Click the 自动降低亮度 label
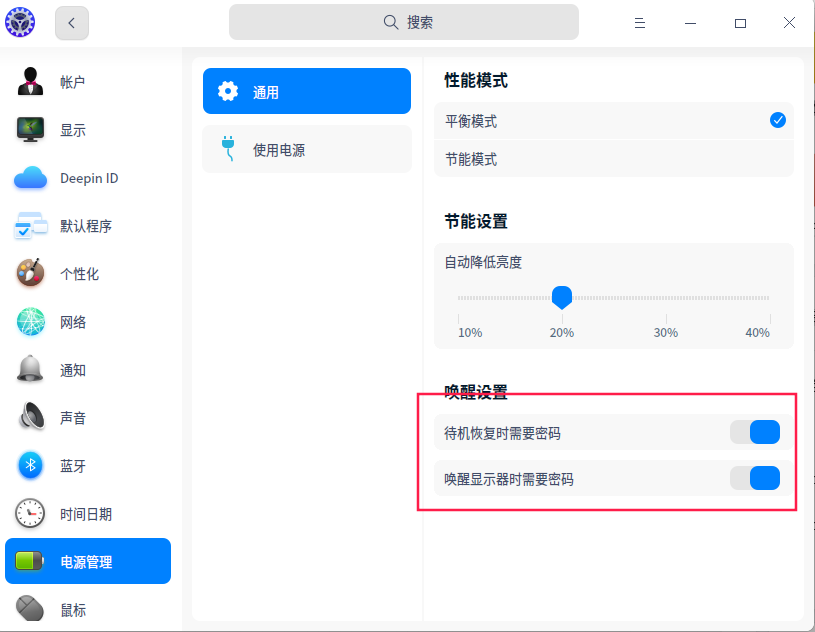 point(483,262)
